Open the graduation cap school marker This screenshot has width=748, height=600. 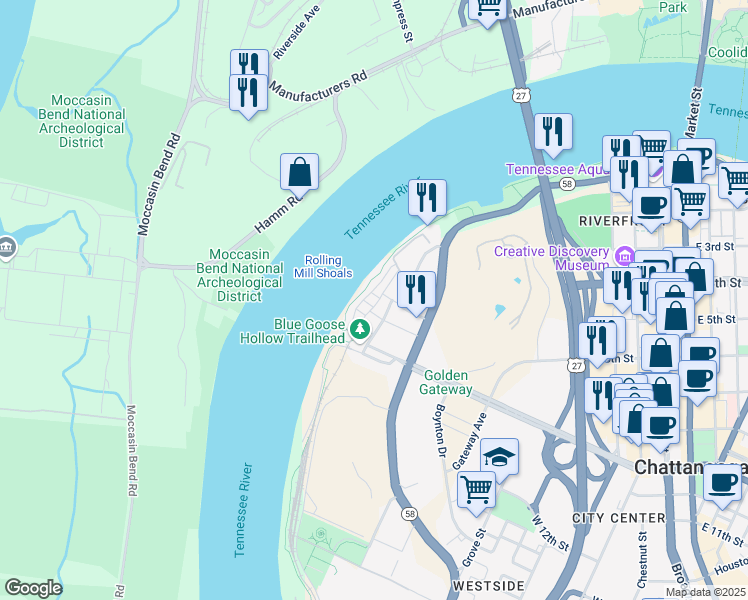click(x=499, y=459)
